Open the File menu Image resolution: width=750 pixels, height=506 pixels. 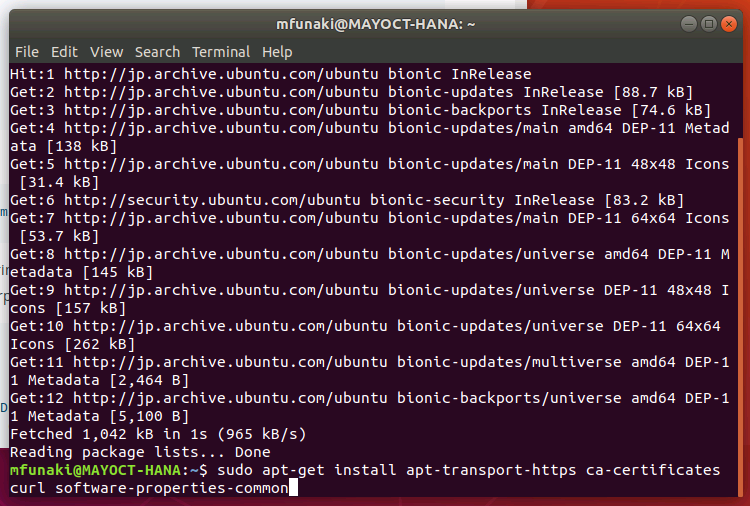(x=27, y=52)
